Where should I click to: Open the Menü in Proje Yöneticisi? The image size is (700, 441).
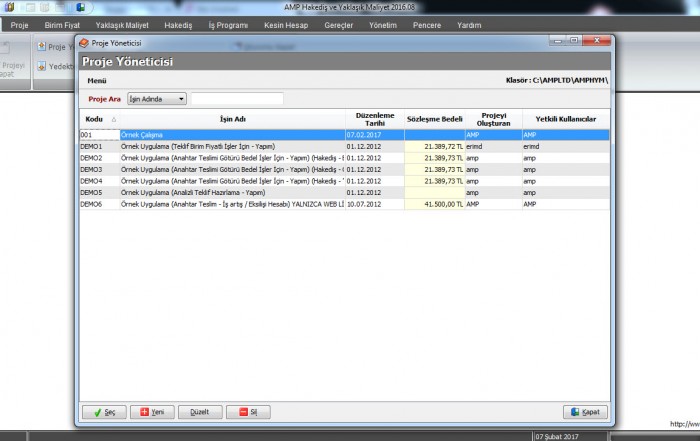click(97, 80)
